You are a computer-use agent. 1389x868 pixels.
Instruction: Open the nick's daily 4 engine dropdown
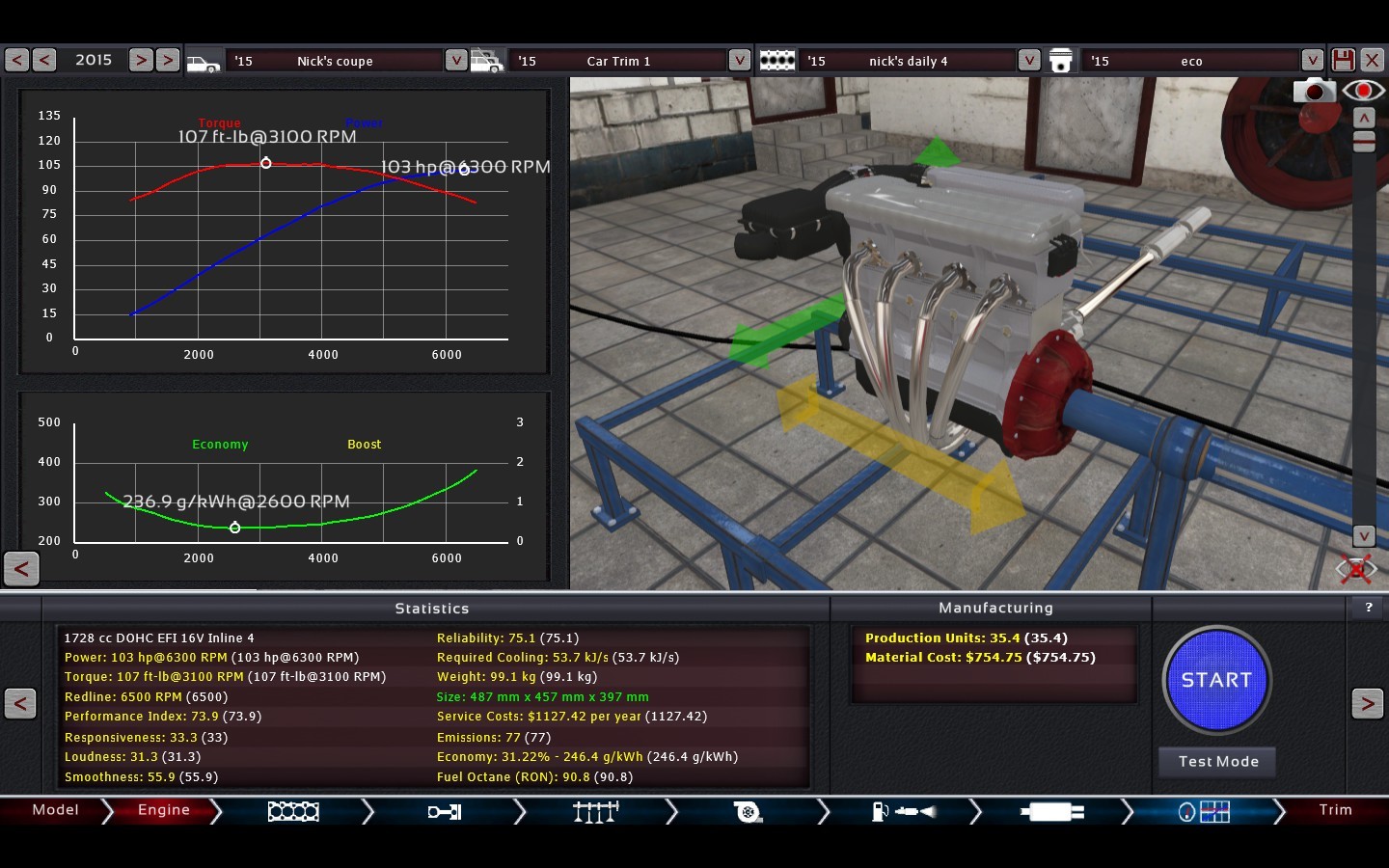[x=1028, y=60]
